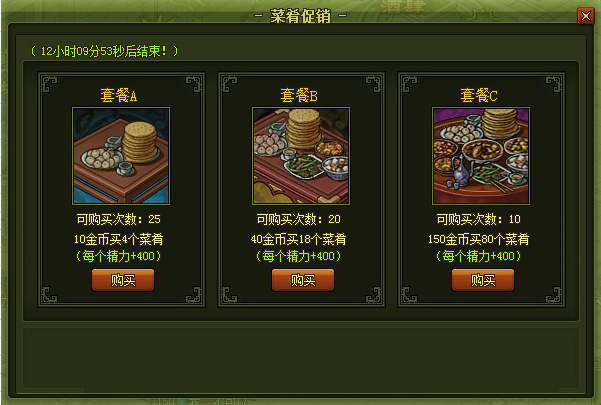The image size is (601, 405).
Task: Click 40金币买18个菜肴 price text
Action: point(299,239)
